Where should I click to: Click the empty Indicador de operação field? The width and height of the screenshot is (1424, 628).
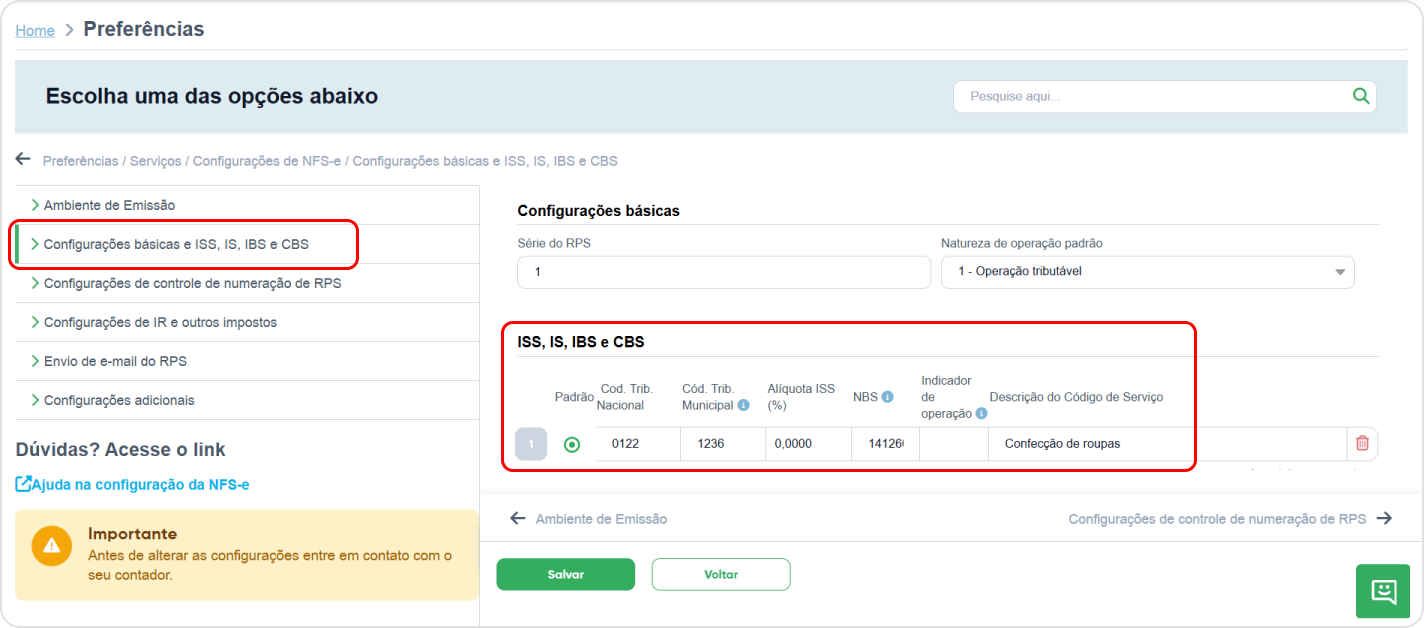coord(954,444)
